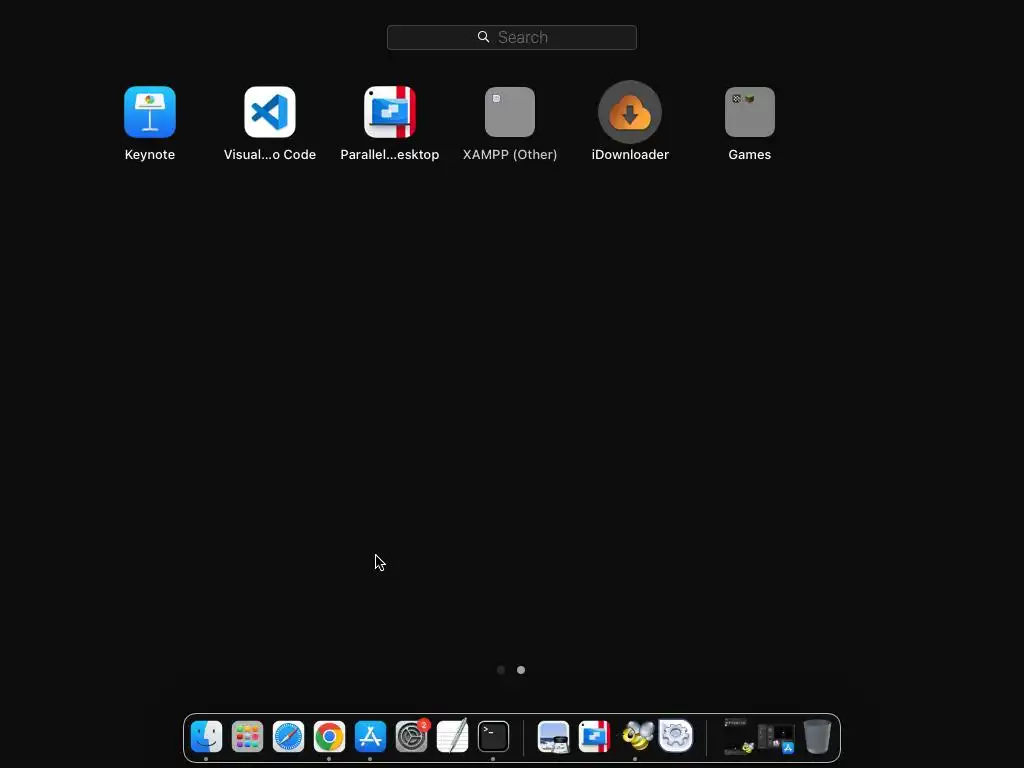Screen dimensions: 1024x768
Task: Open Finder from the Dock
Action: click(206, 737)
